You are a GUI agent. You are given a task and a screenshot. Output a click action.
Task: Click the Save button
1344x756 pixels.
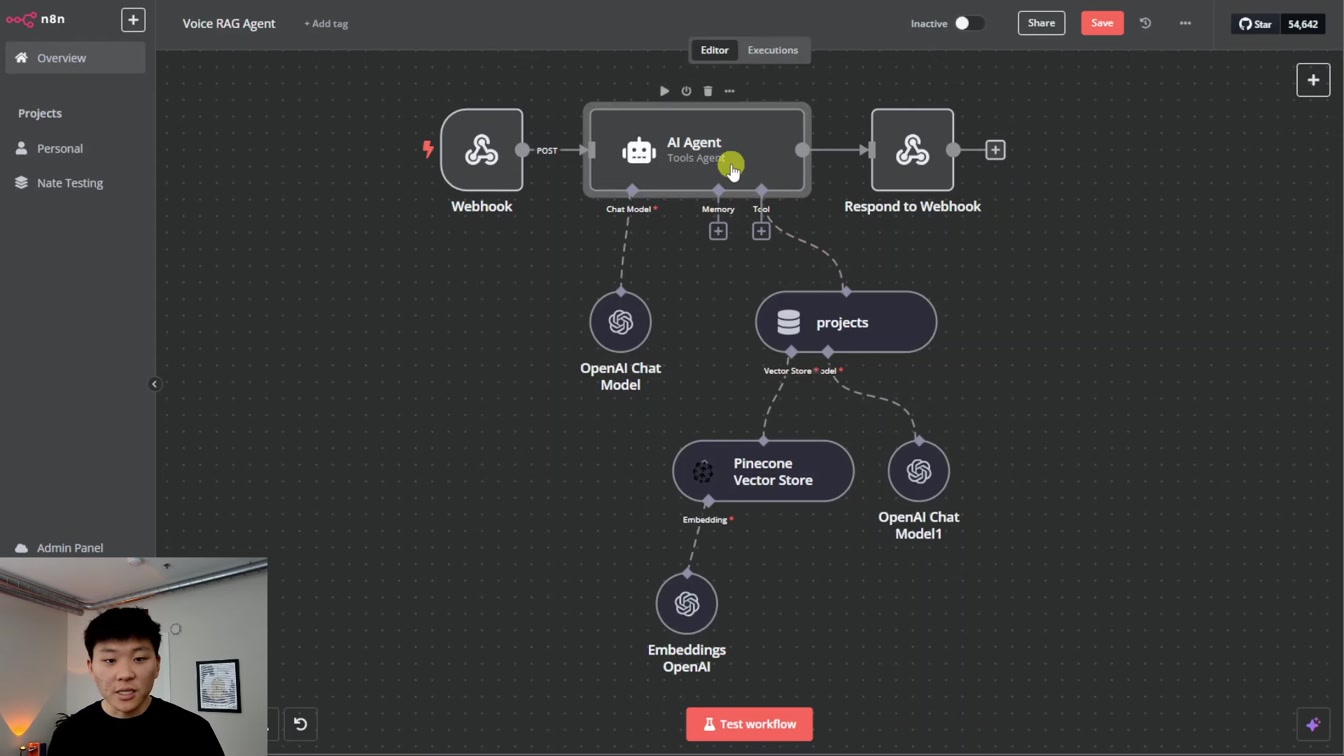[1102, 23]
